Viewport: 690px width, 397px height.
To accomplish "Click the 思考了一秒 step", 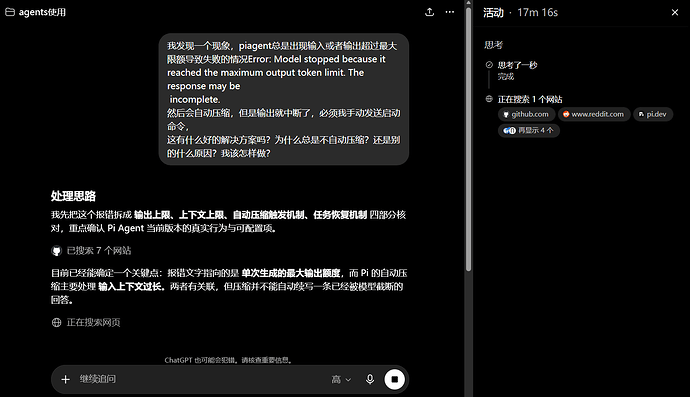I will click(517, 65).
